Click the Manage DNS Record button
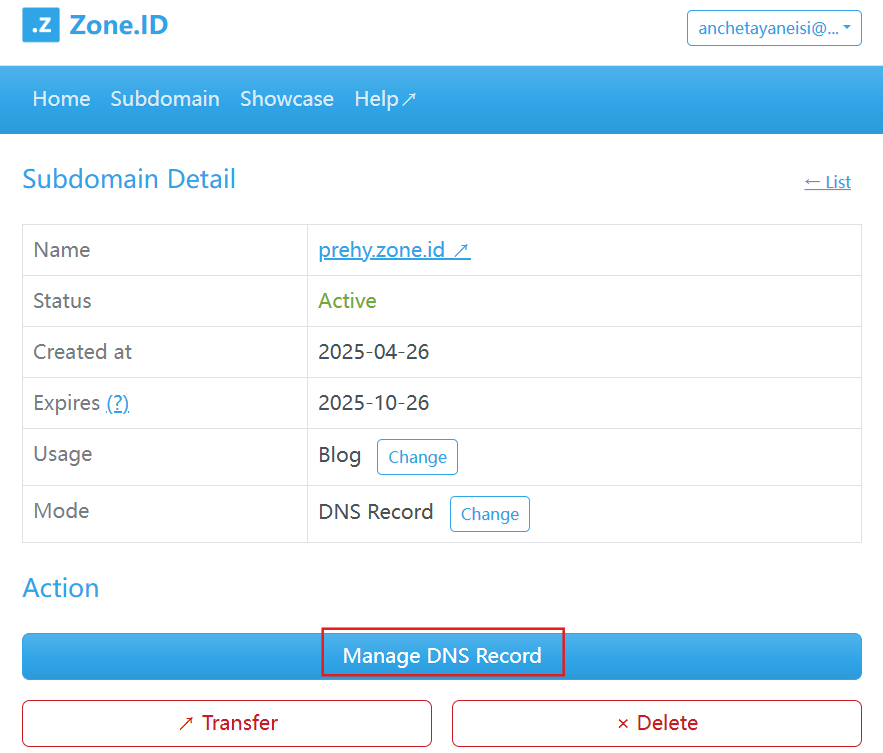The width and height of the screenshot is (883, 753). pyautogui.click(x=442, y=656)
